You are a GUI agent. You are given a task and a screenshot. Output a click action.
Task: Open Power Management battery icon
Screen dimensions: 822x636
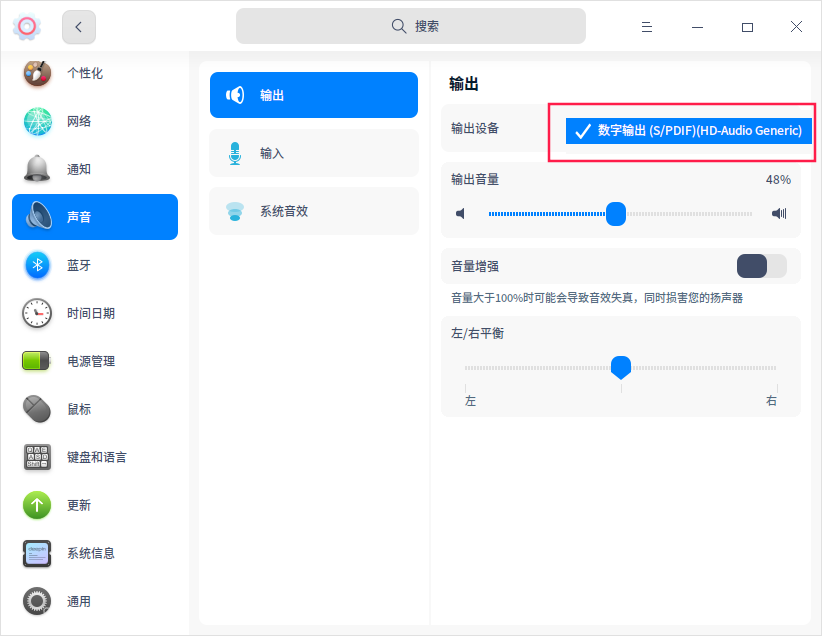(37, 361)
